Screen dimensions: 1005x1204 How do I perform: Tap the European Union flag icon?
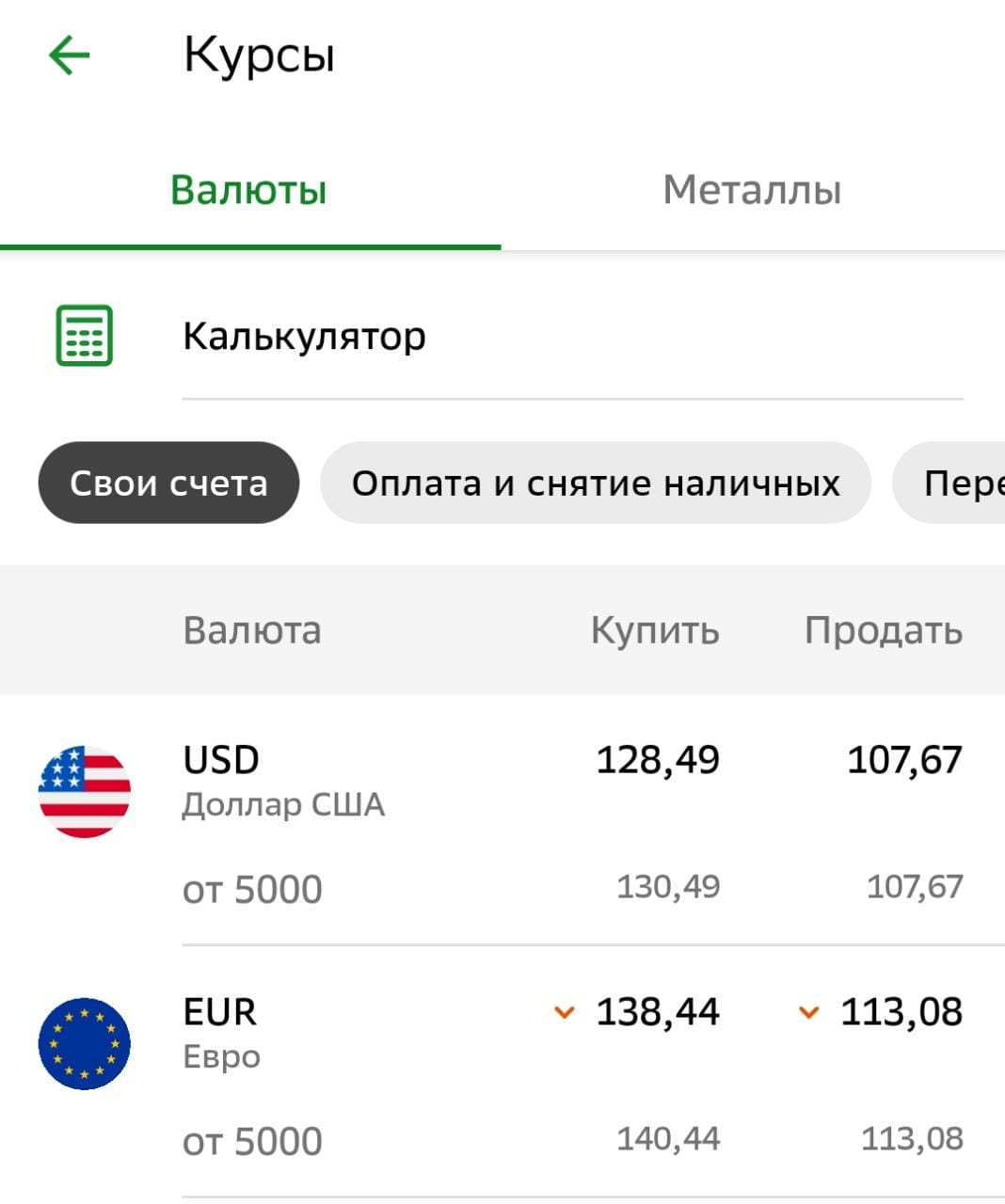point(85,1044)
